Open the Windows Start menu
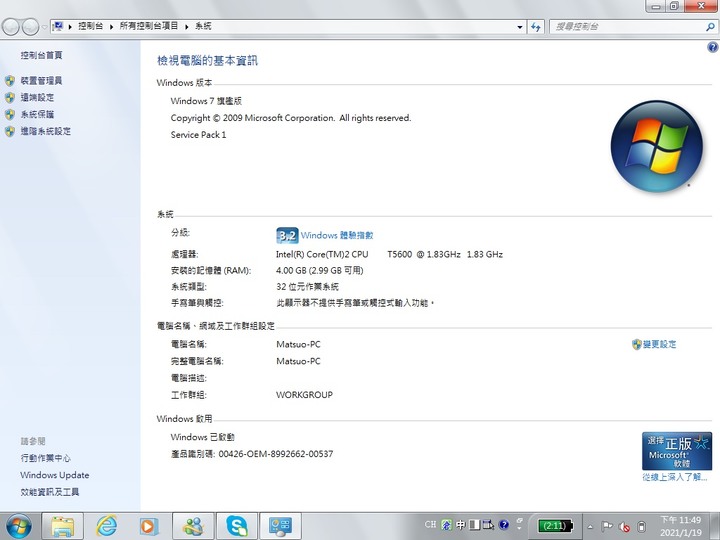This screenshot has height=540, width=720. (x=18, y=526)
